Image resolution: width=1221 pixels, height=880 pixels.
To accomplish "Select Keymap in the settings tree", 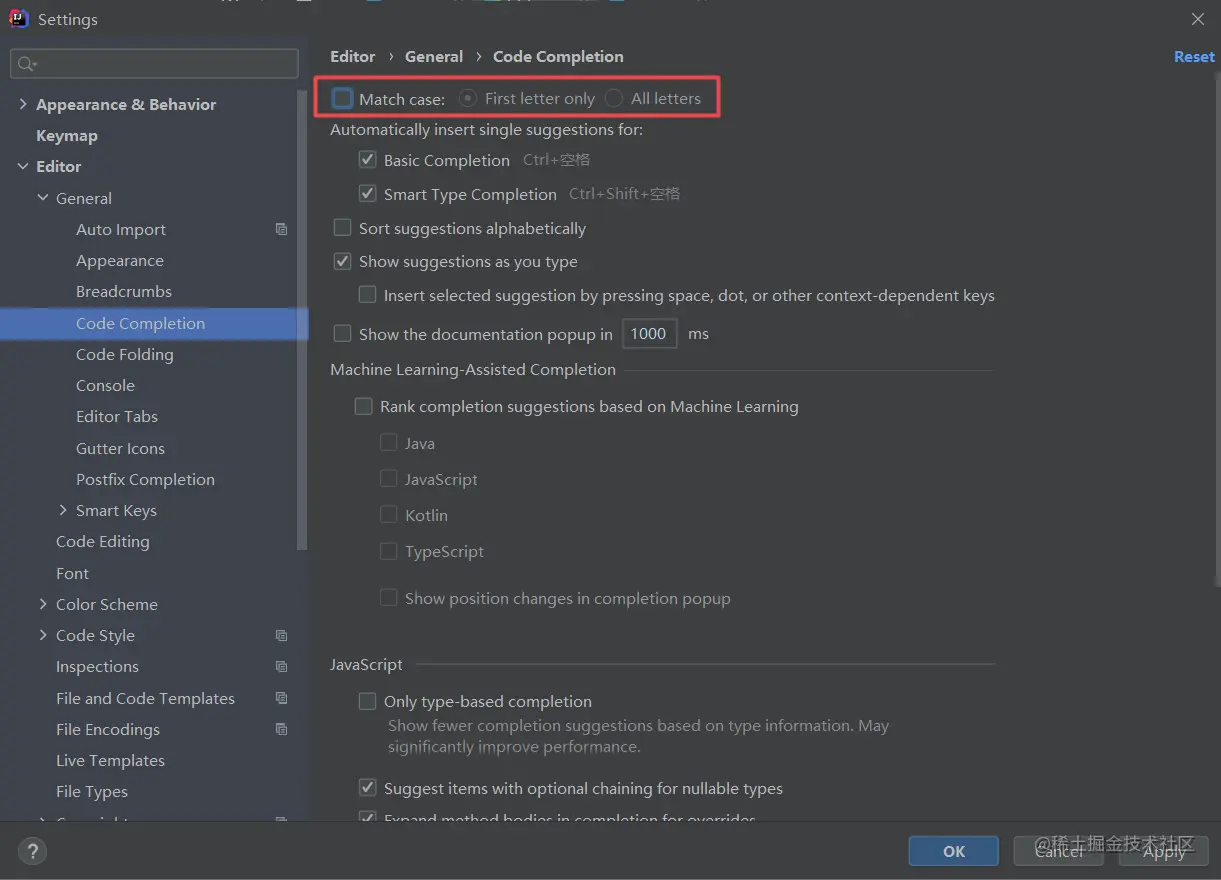I will tap(66, 135).
